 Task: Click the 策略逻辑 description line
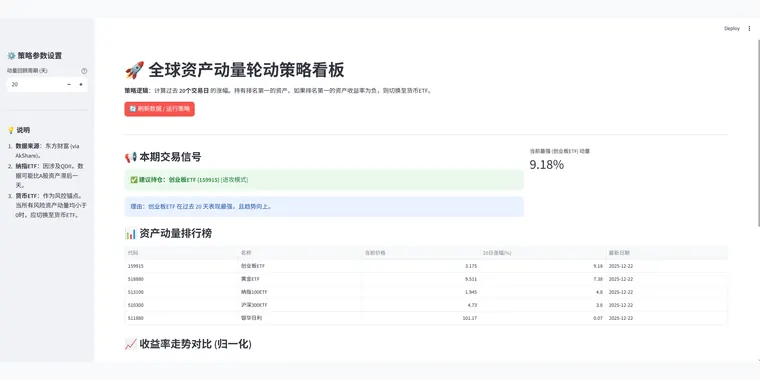pyautogui.click(x=278, y=91)
